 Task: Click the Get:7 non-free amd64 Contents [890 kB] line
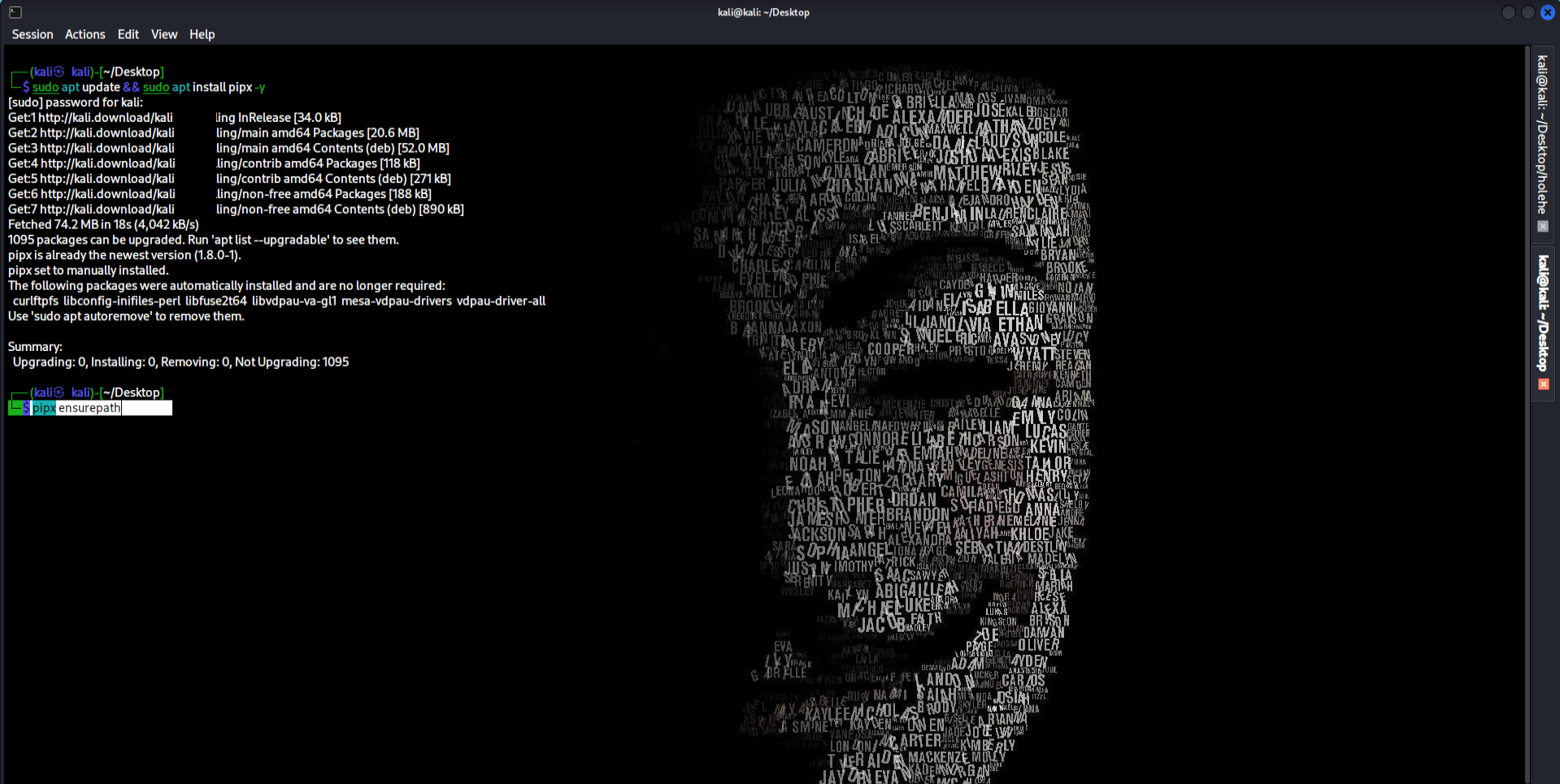(236, 210)
